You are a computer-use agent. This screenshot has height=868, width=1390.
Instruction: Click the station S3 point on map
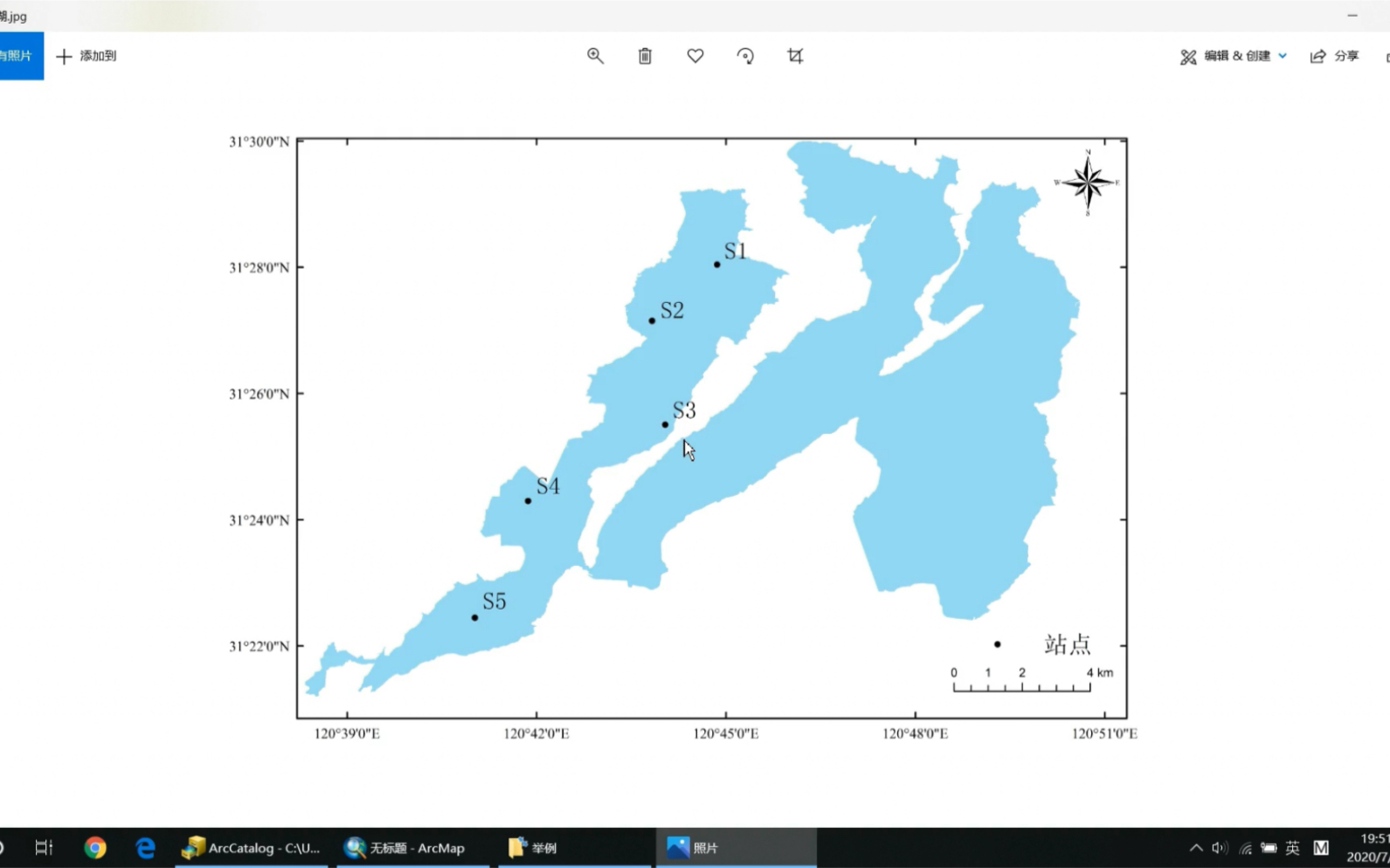tap(665, 424)
